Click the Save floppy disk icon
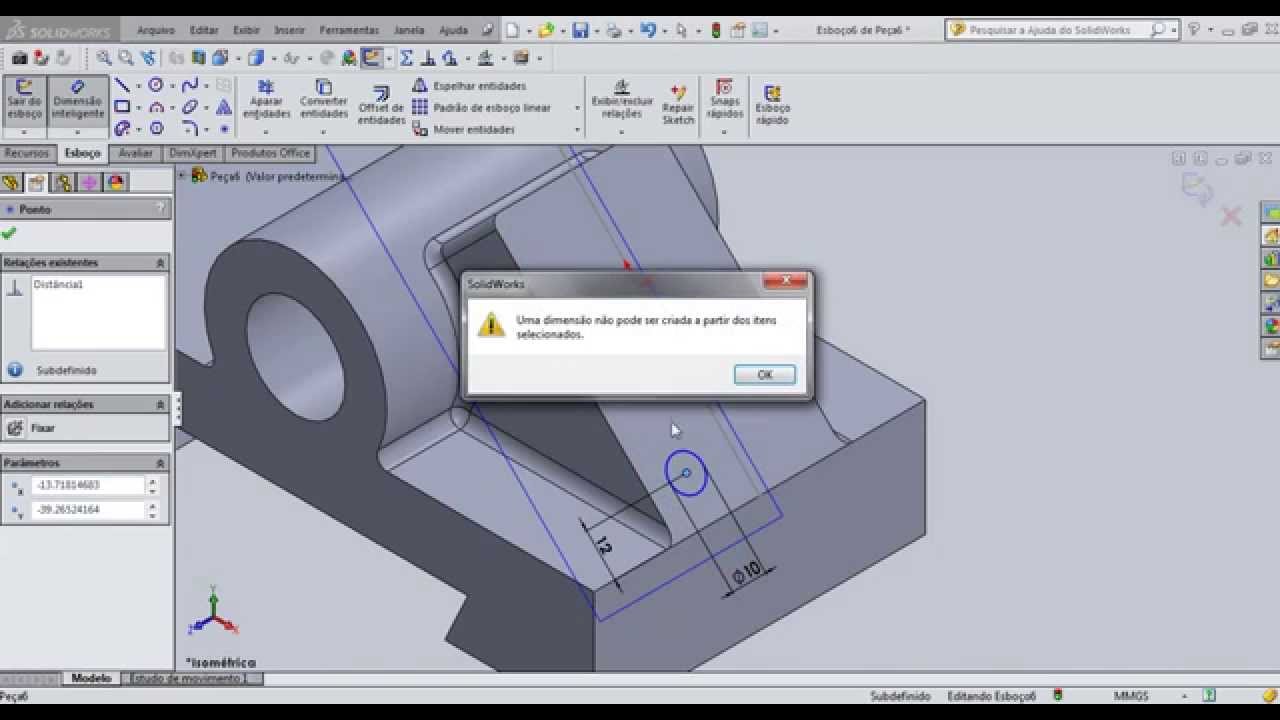The height and width of the screenshot is (720, 1280). 580,31
